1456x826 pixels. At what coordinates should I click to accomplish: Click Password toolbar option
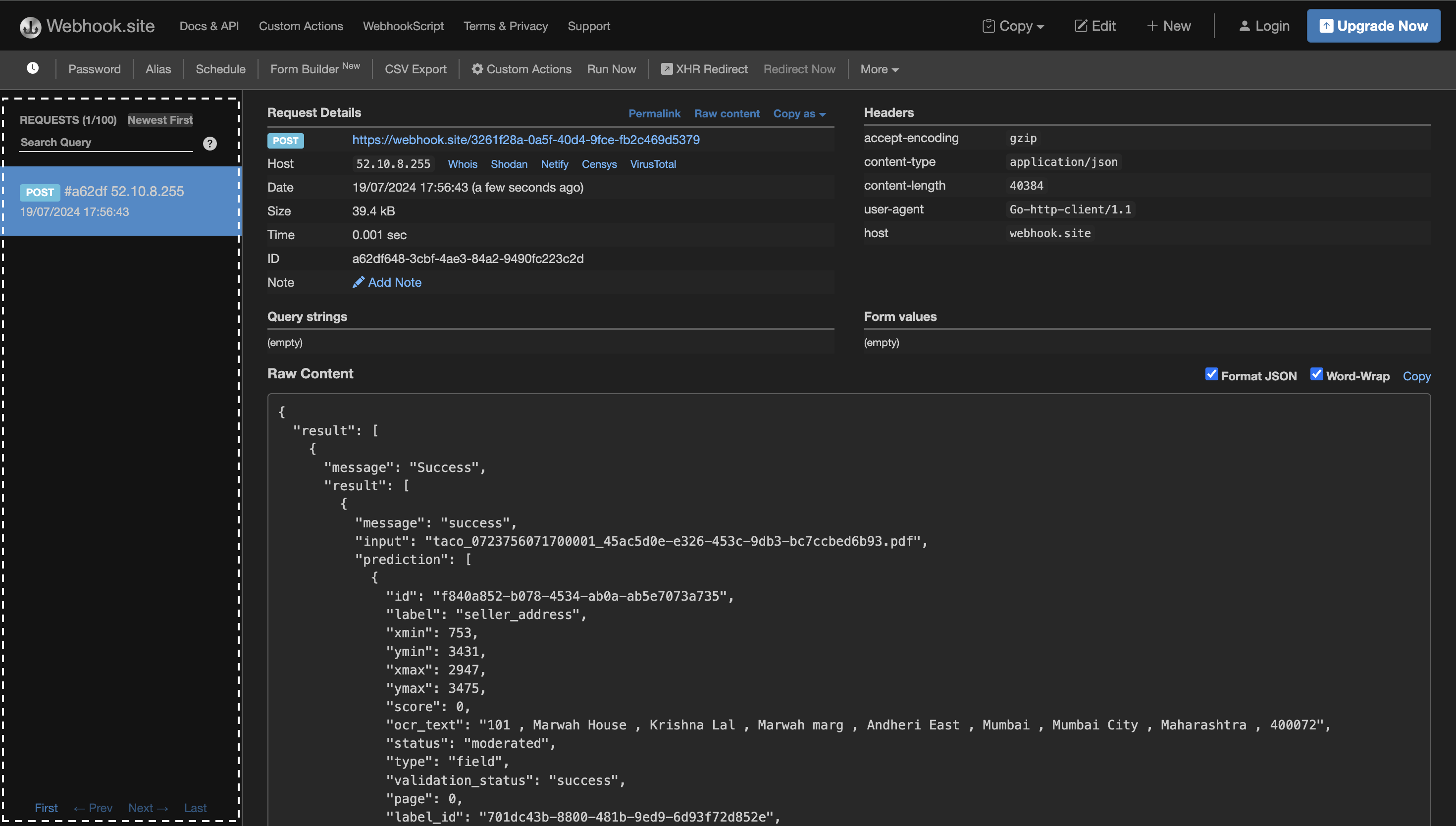[x=95, y=69]
